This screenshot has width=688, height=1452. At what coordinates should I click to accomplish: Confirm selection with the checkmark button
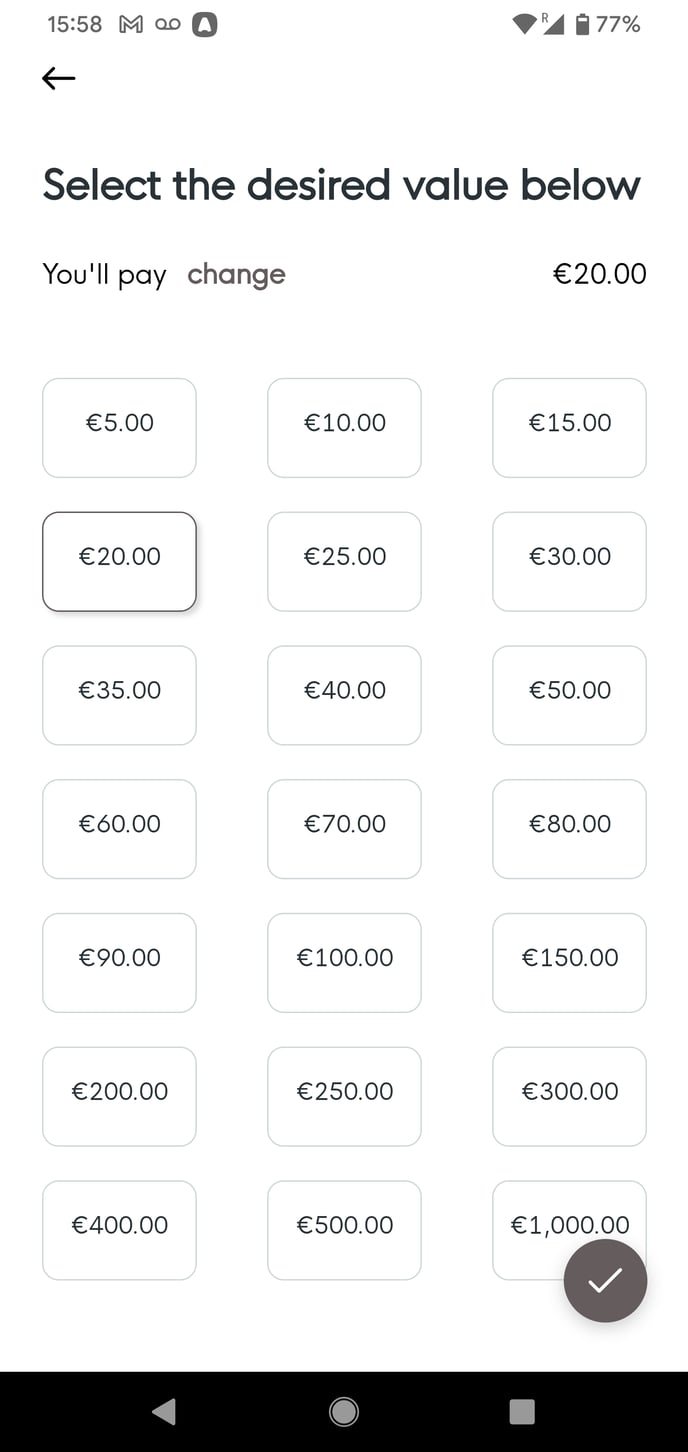click(x=605, y=1280)
